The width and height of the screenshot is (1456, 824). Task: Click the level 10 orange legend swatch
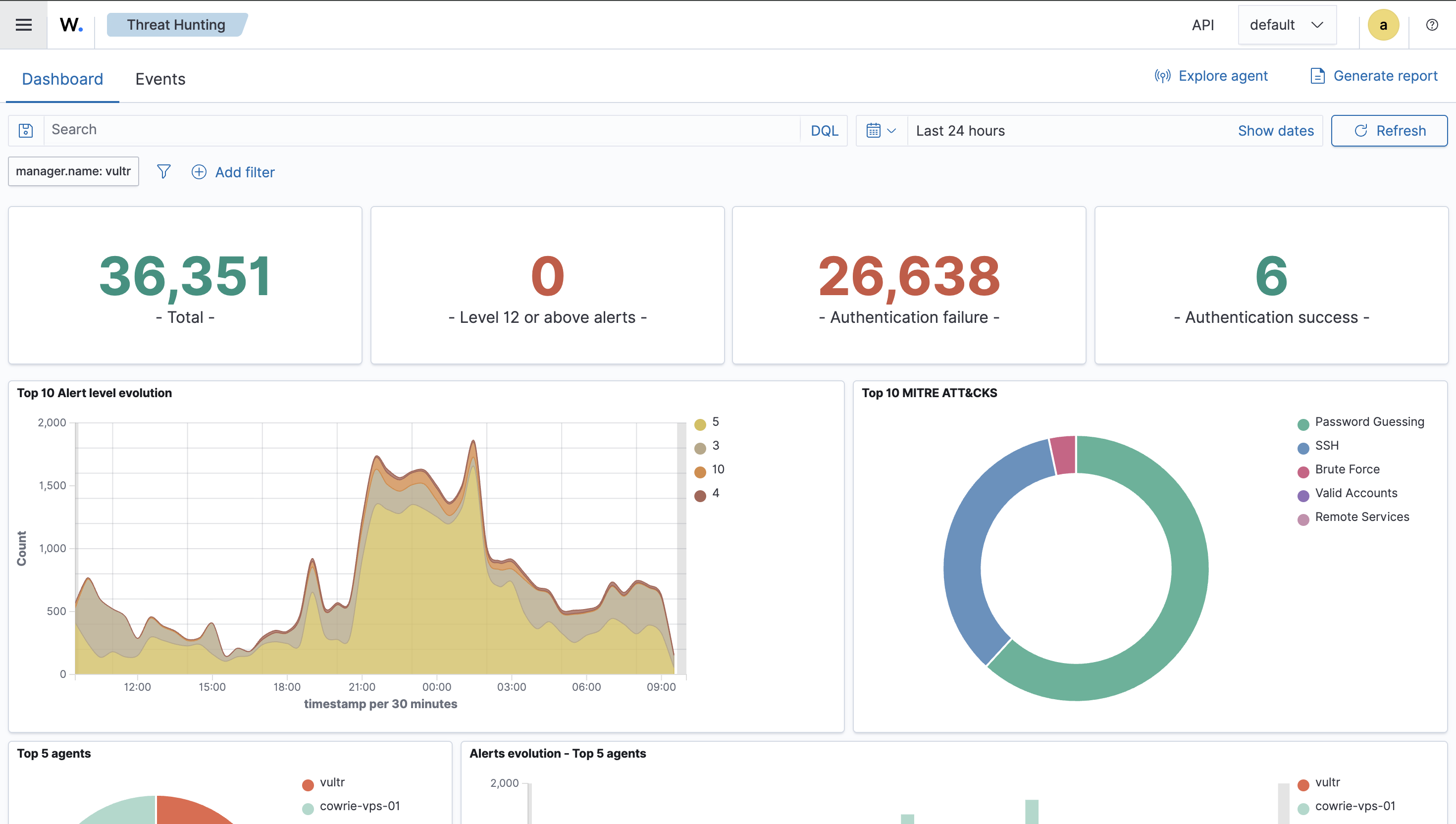(700, 471)
